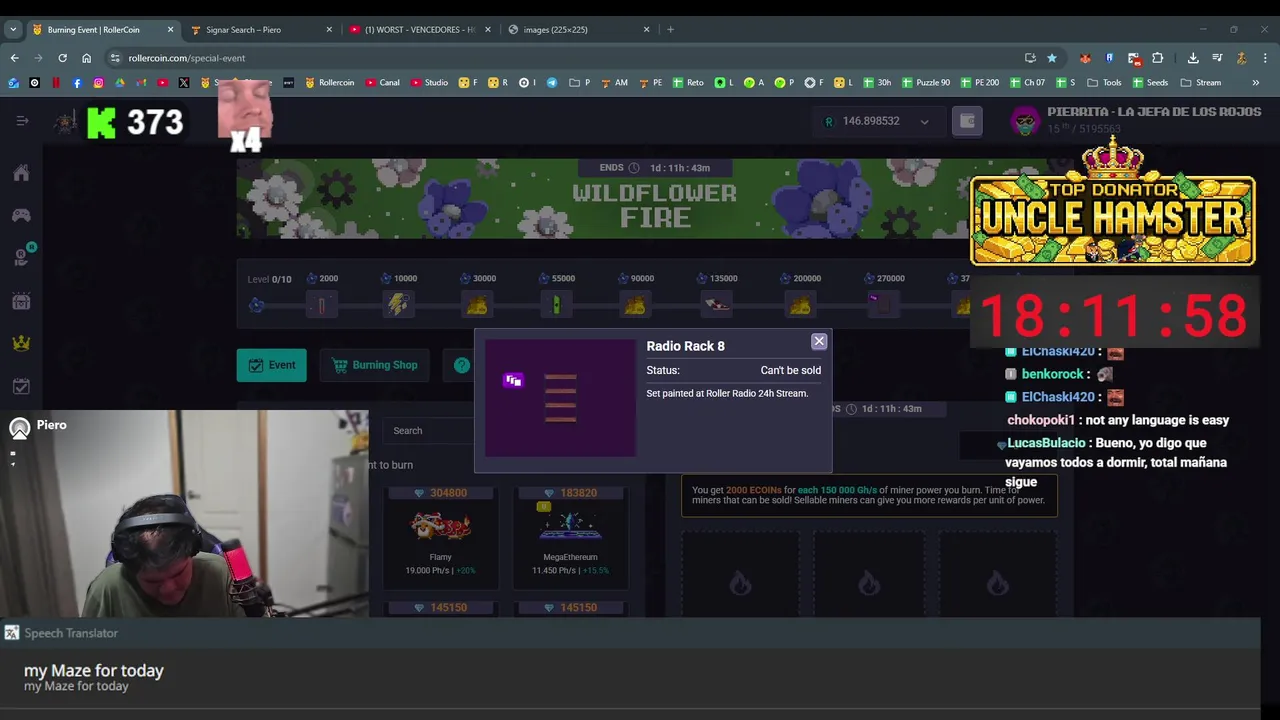1280x720 pixels.
Task: Click the wallet icon in header
Action: pyautogui.click(x=967, y=121)
